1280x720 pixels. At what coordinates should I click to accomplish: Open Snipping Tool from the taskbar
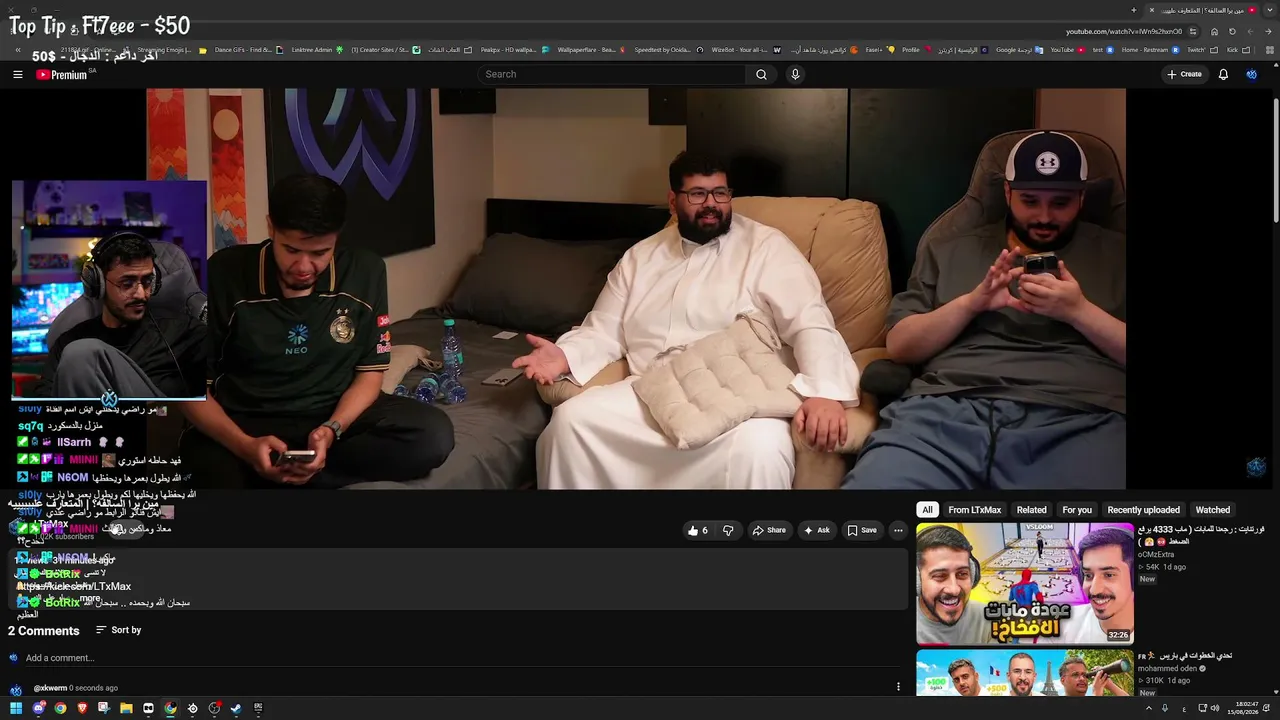[x=104, y=709]
